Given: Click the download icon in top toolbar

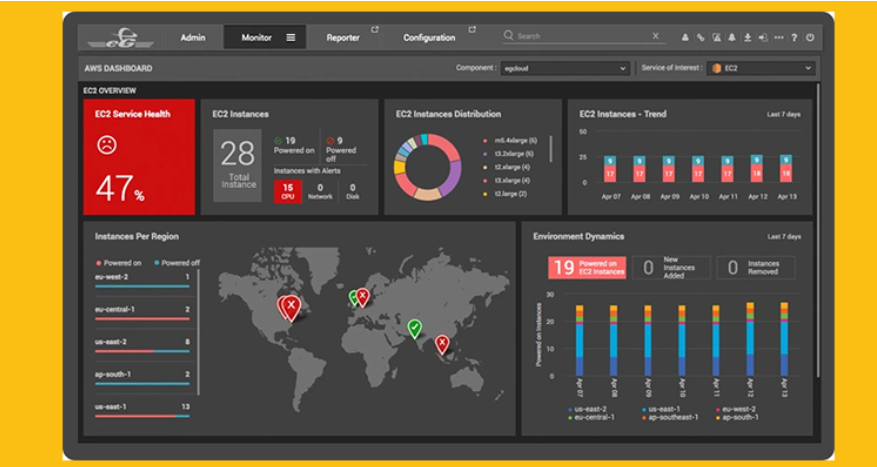Looking at the screenshot, I should (x=747, y=37).
